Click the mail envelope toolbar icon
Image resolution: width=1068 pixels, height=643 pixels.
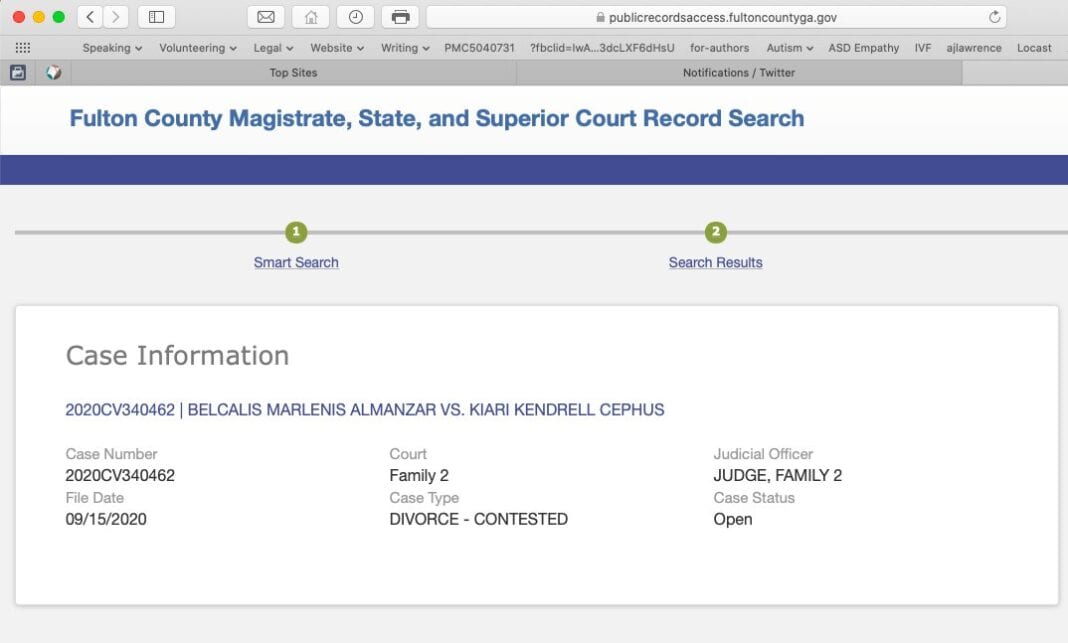[x=265, y=17]
